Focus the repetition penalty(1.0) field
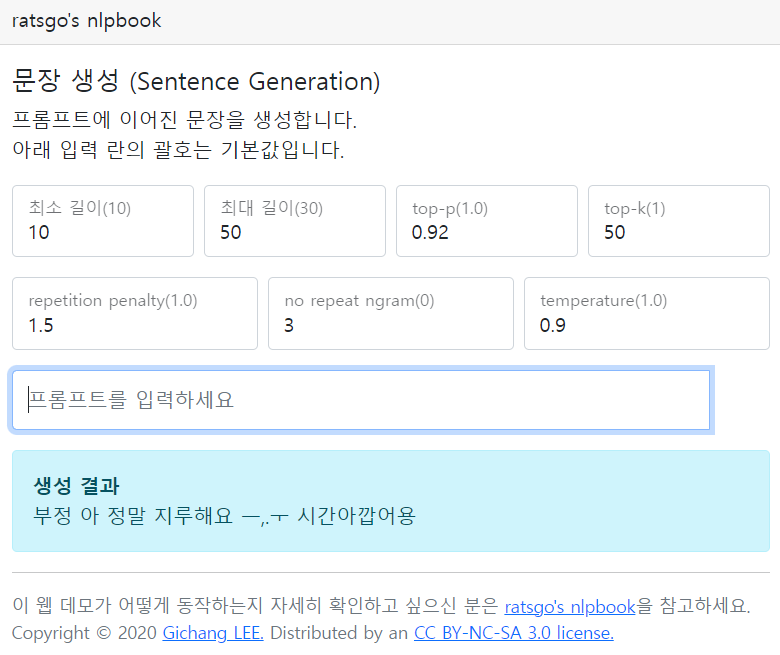This screenshot has width=780, height=655. click(x=135, y=313)
